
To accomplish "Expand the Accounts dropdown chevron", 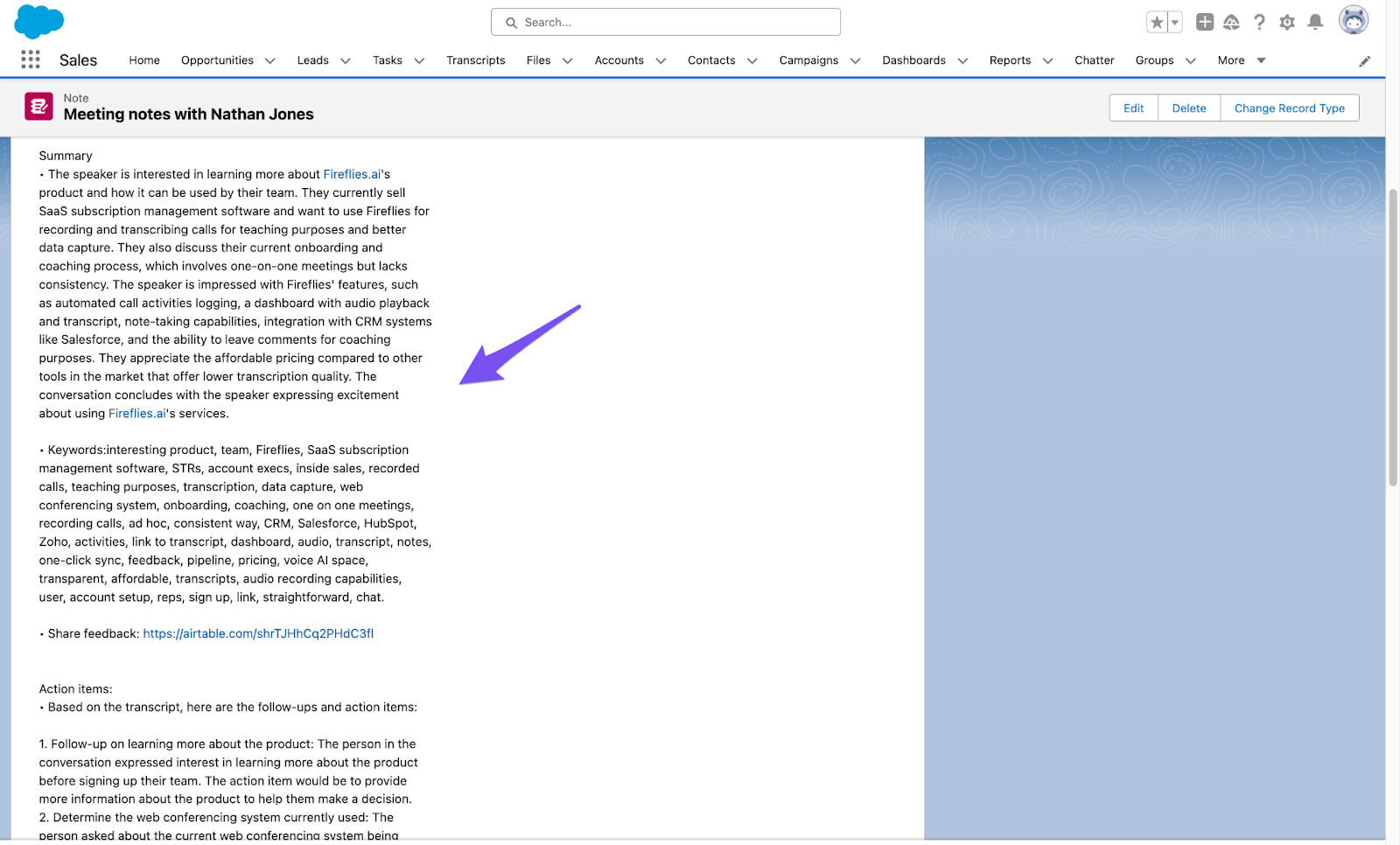I will [x=661, y=61].
